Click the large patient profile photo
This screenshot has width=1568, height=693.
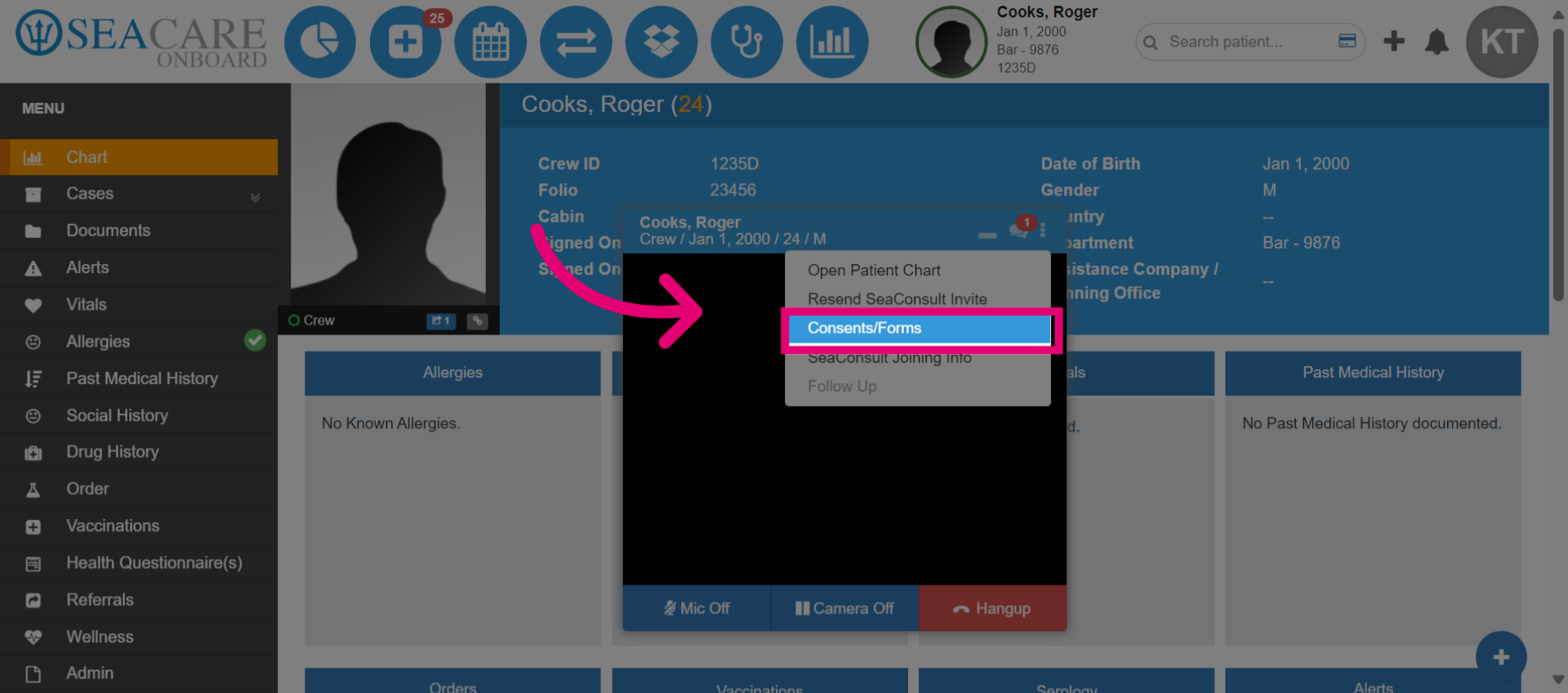(389, 194)
